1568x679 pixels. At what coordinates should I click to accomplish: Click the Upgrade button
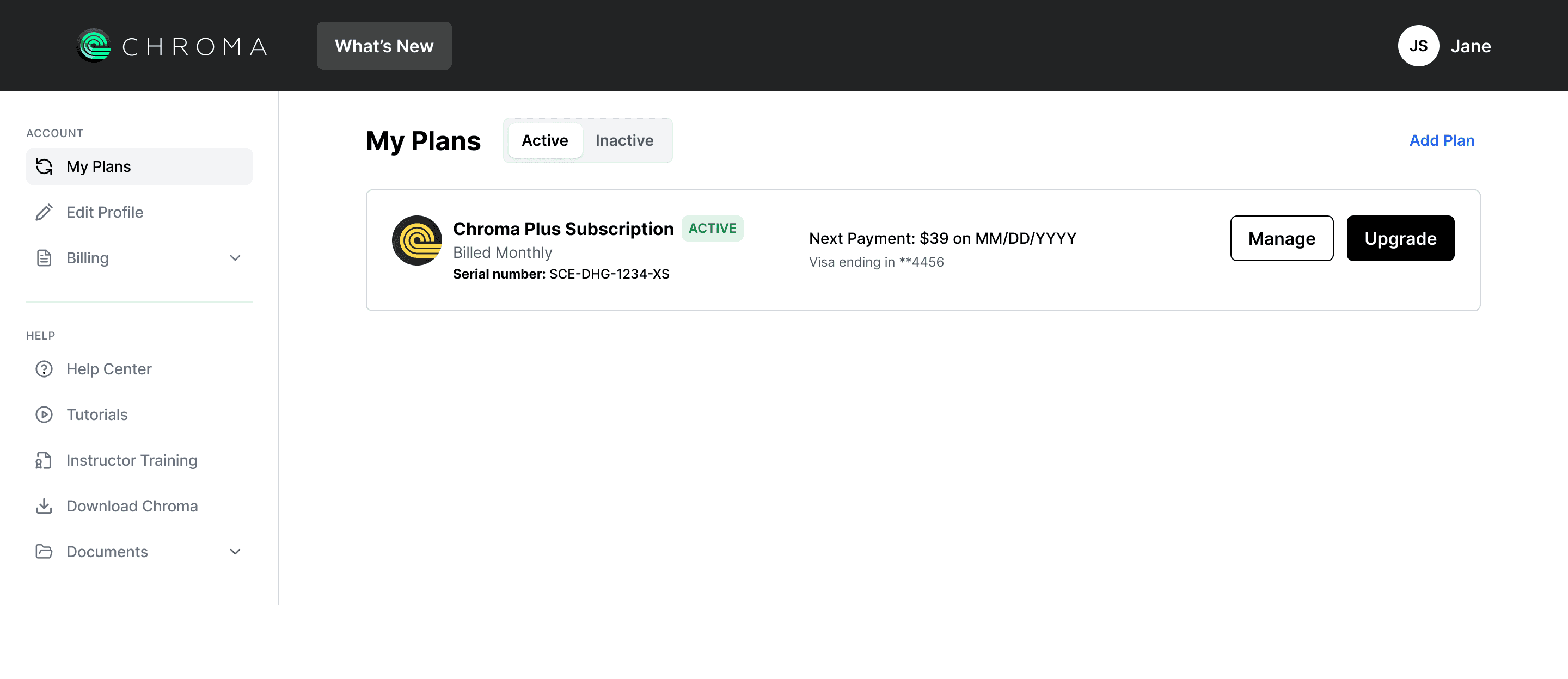click(1400, 238)
